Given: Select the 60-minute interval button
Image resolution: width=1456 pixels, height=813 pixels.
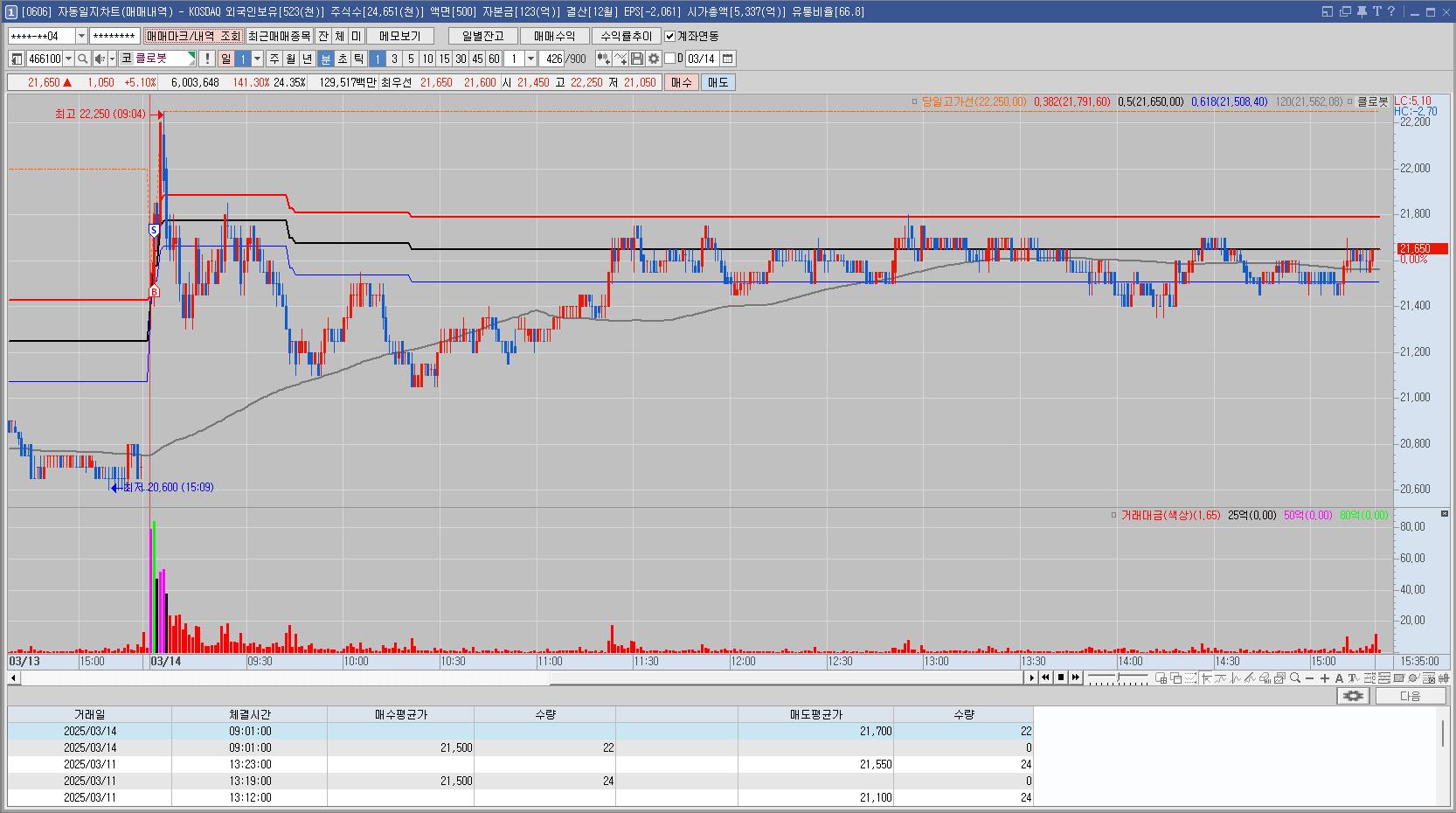Looking at the screenshot, I should pos(494,59).
